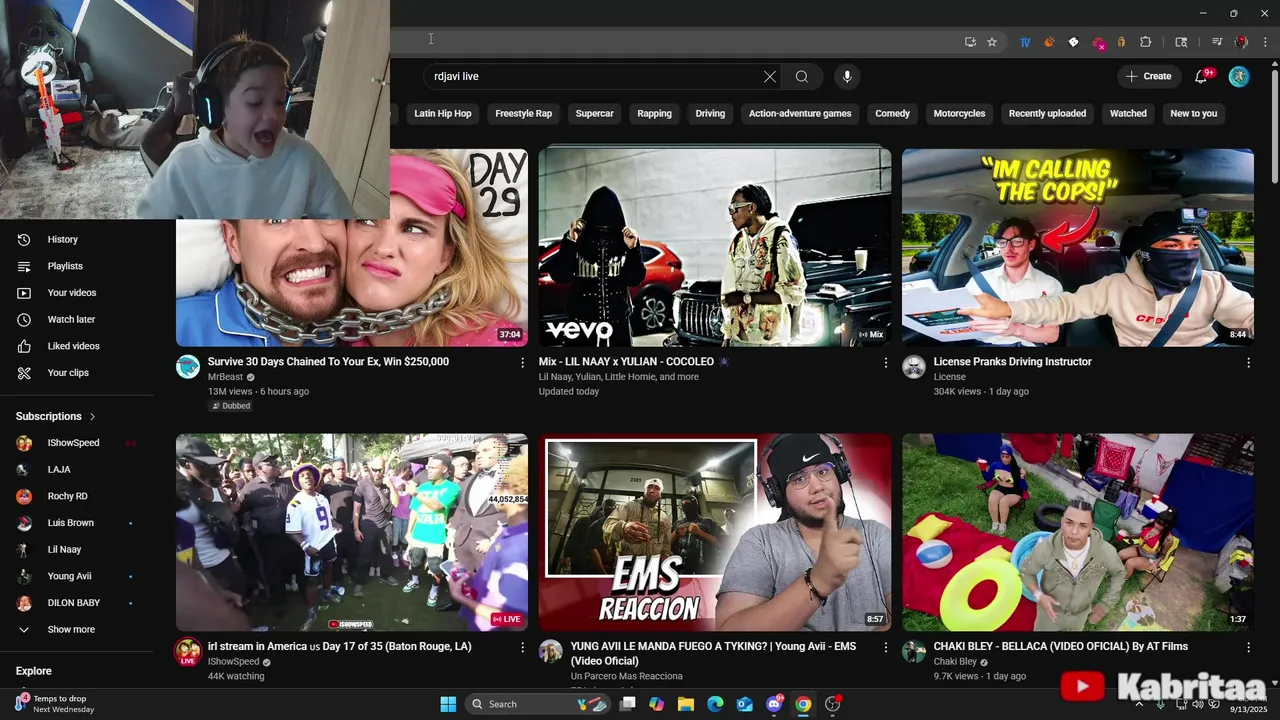
Task: Open Microsoft Edge from the taskbar
Action: click(715, 704)
